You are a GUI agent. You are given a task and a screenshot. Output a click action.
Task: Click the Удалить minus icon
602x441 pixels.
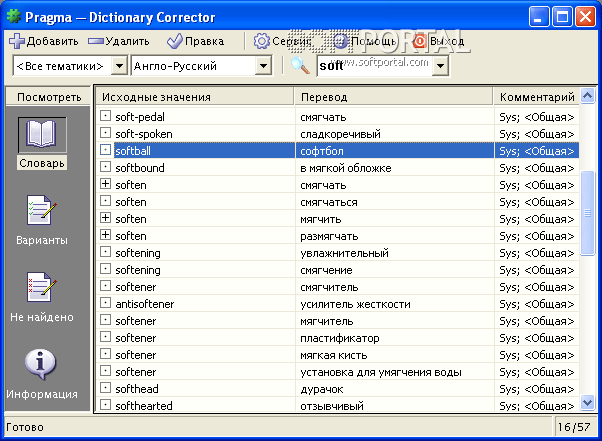[96, 41]
